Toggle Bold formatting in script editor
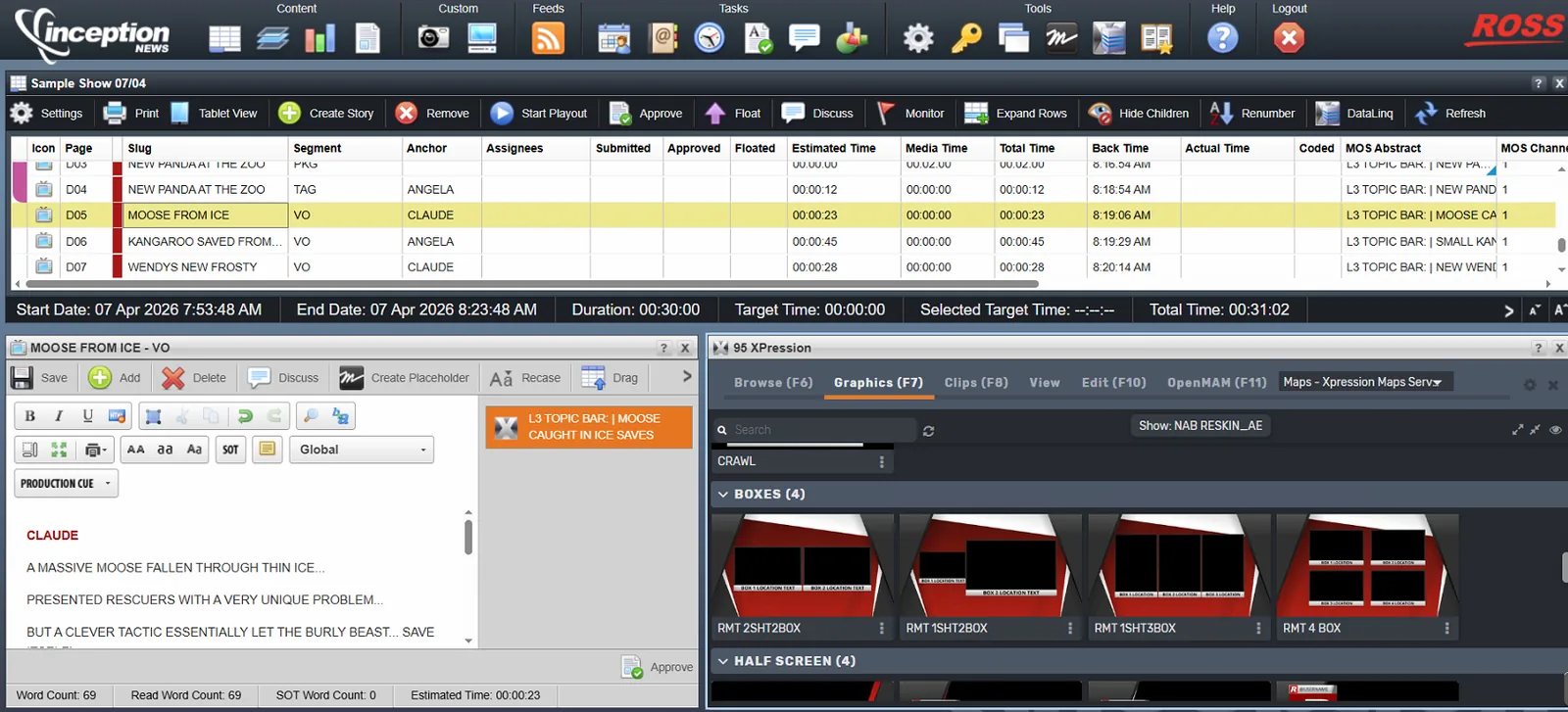This screenshot has height=712, width=1568. [30, 416]
